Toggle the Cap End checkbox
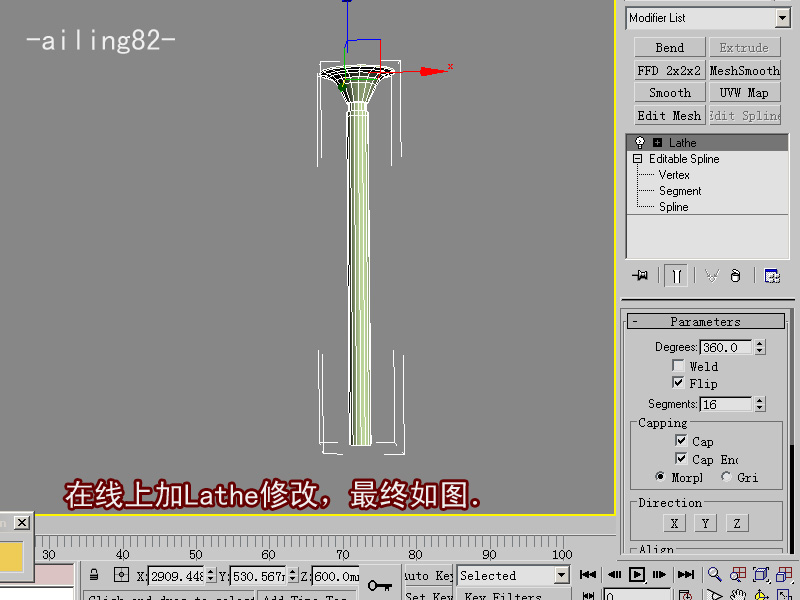 click(x=681, y=459)
